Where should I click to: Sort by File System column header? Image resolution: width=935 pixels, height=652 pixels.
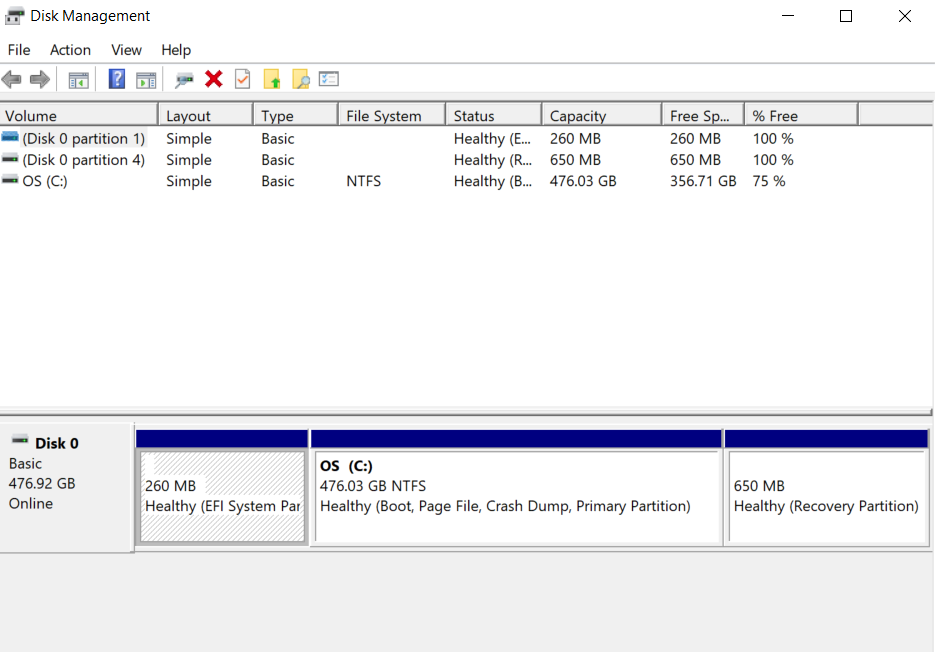coord(392,115)
